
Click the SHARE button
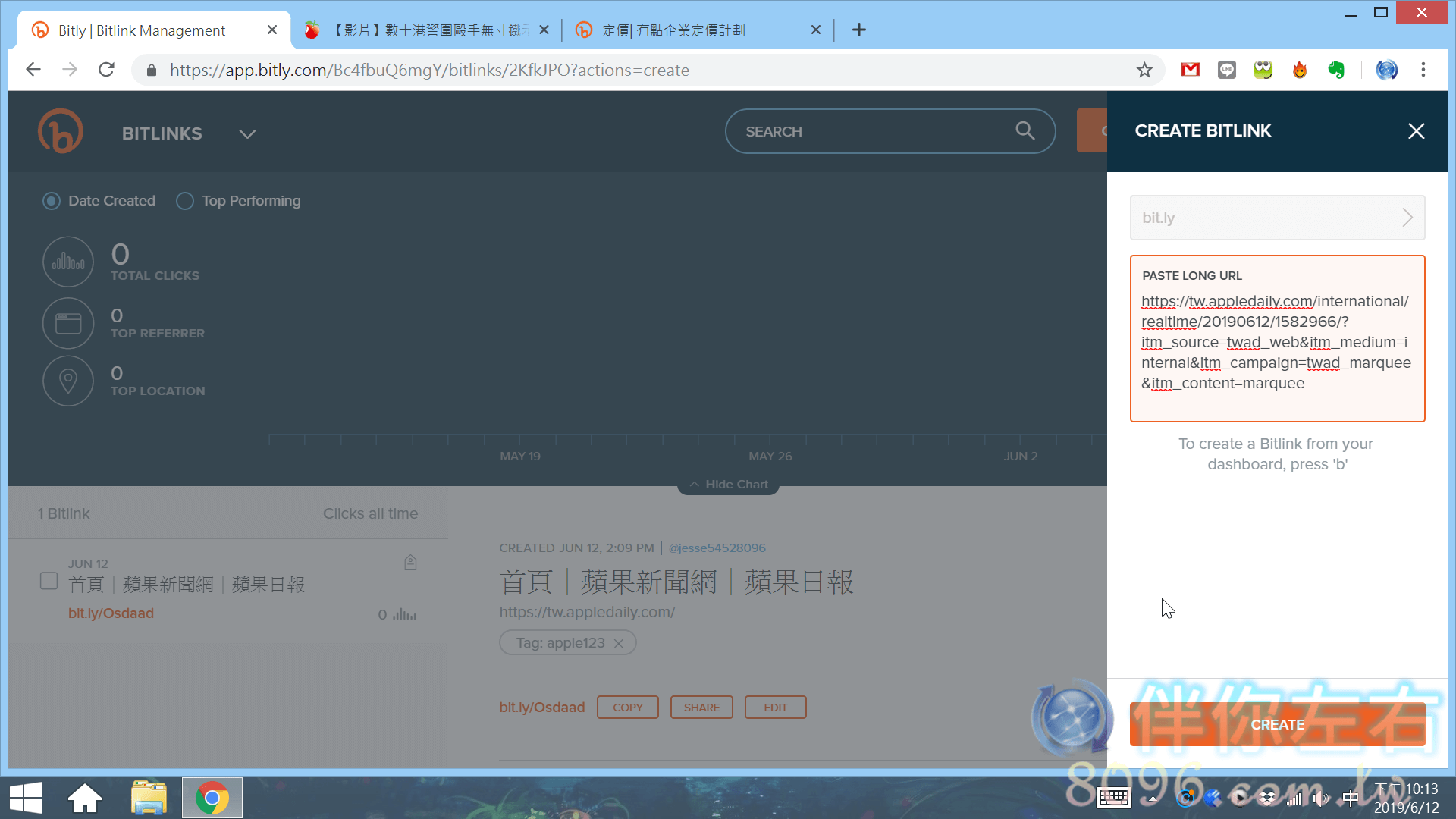coord(701,708)
